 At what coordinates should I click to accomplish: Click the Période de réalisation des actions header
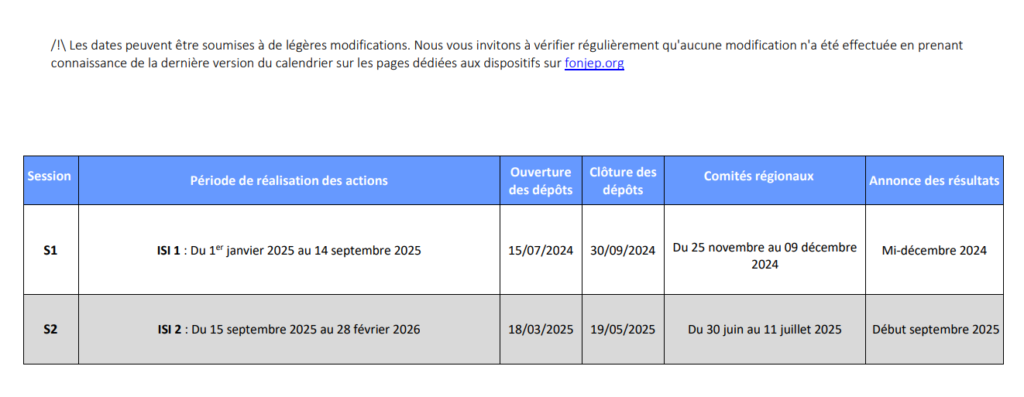tap(289, 180)
